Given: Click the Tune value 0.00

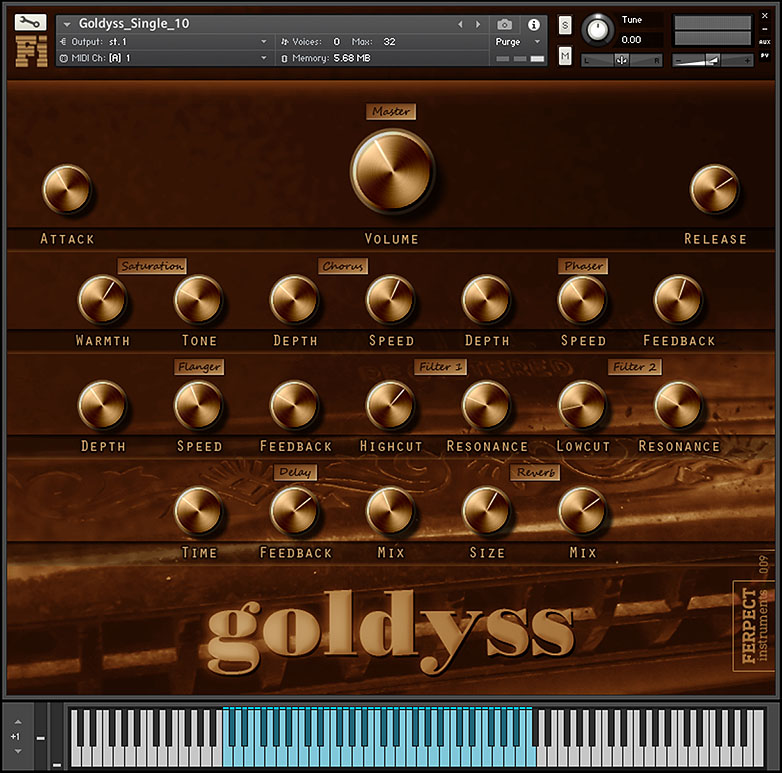Looking at the screenshot, I should pos(631,40).
